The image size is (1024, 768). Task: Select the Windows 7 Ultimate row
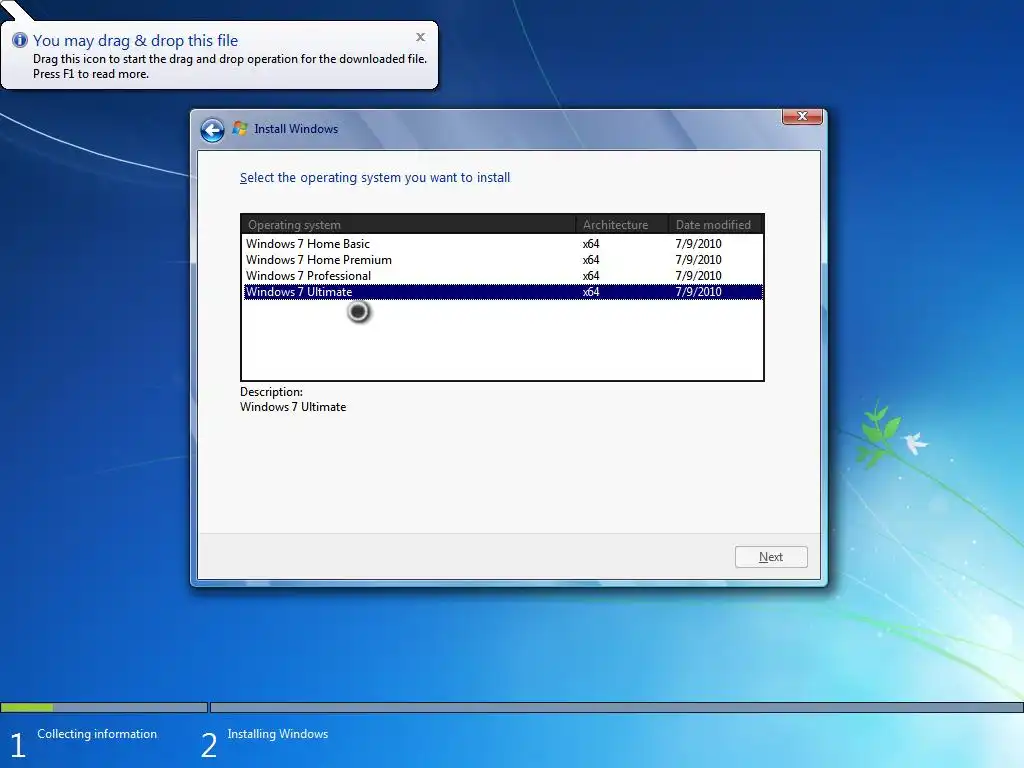503,292
